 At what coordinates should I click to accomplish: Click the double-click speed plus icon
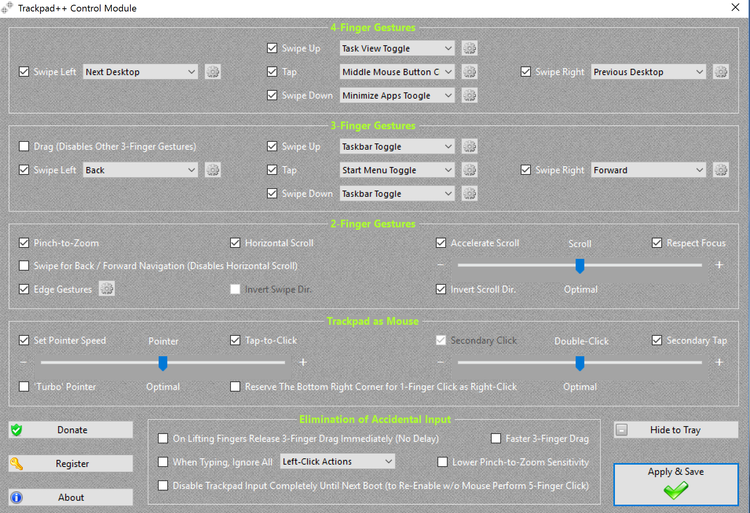(719, 362)
